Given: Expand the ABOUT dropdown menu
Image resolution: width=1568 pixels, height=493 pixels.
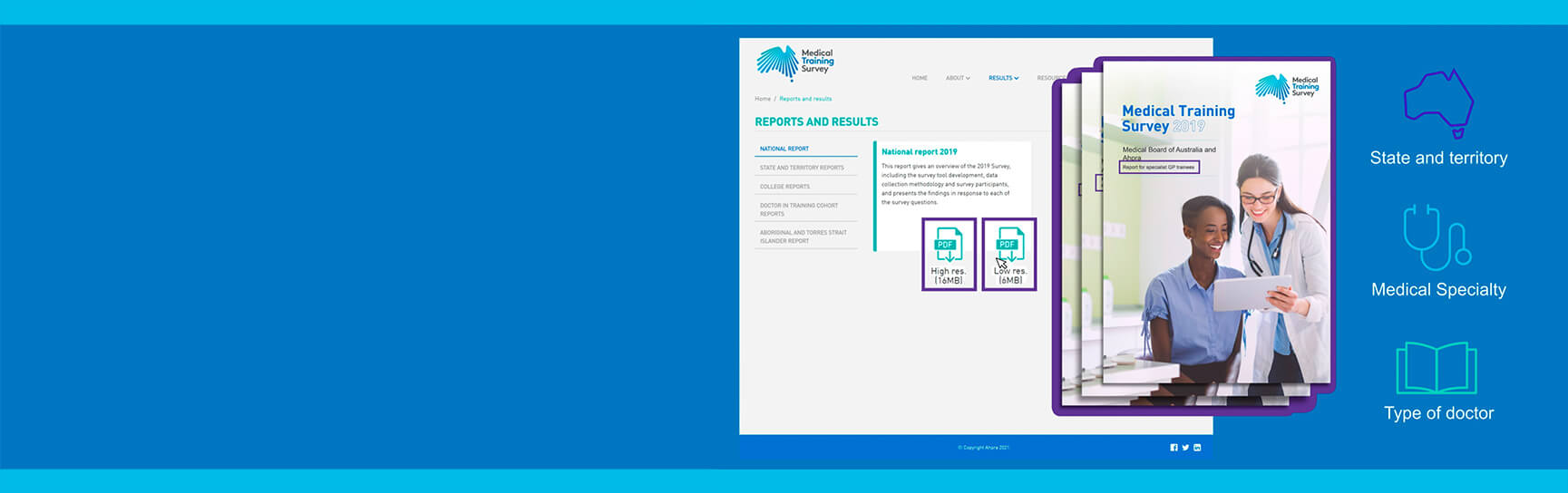Looking at the screenshot, I should (x=958, y=78).
